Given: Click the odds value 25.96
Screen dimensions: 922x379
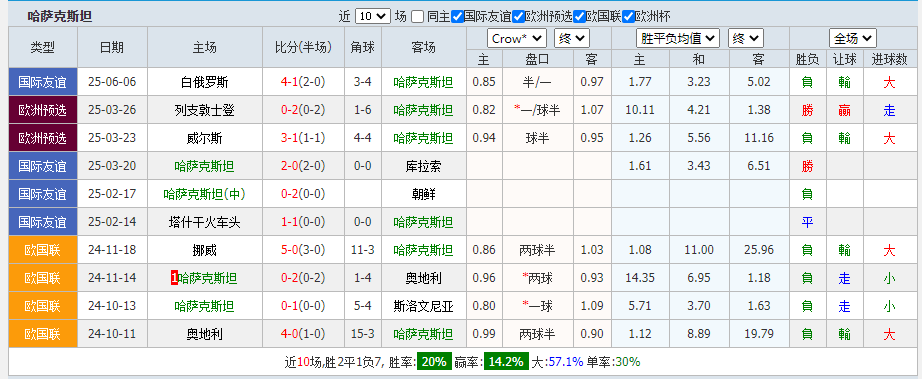Looking at the screenshot, I should coord(759,250).
